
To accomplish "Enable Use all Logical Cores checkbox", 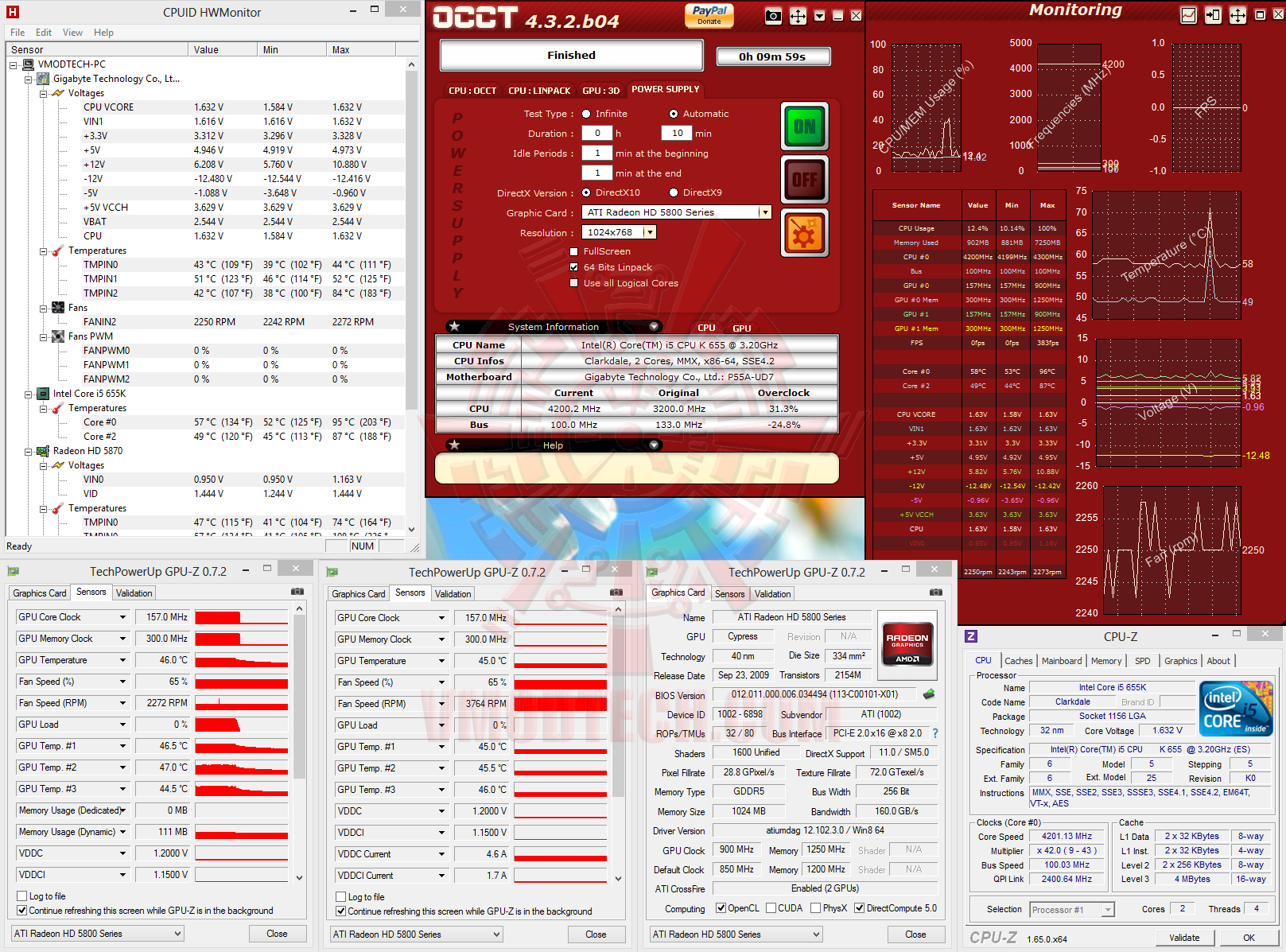I will coord(574,283).
